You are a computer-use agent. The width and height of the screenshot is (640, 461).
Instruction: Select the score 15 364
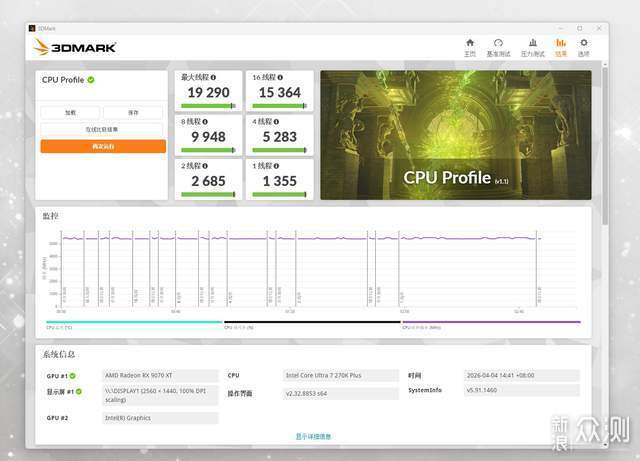(x=280, y=93)
